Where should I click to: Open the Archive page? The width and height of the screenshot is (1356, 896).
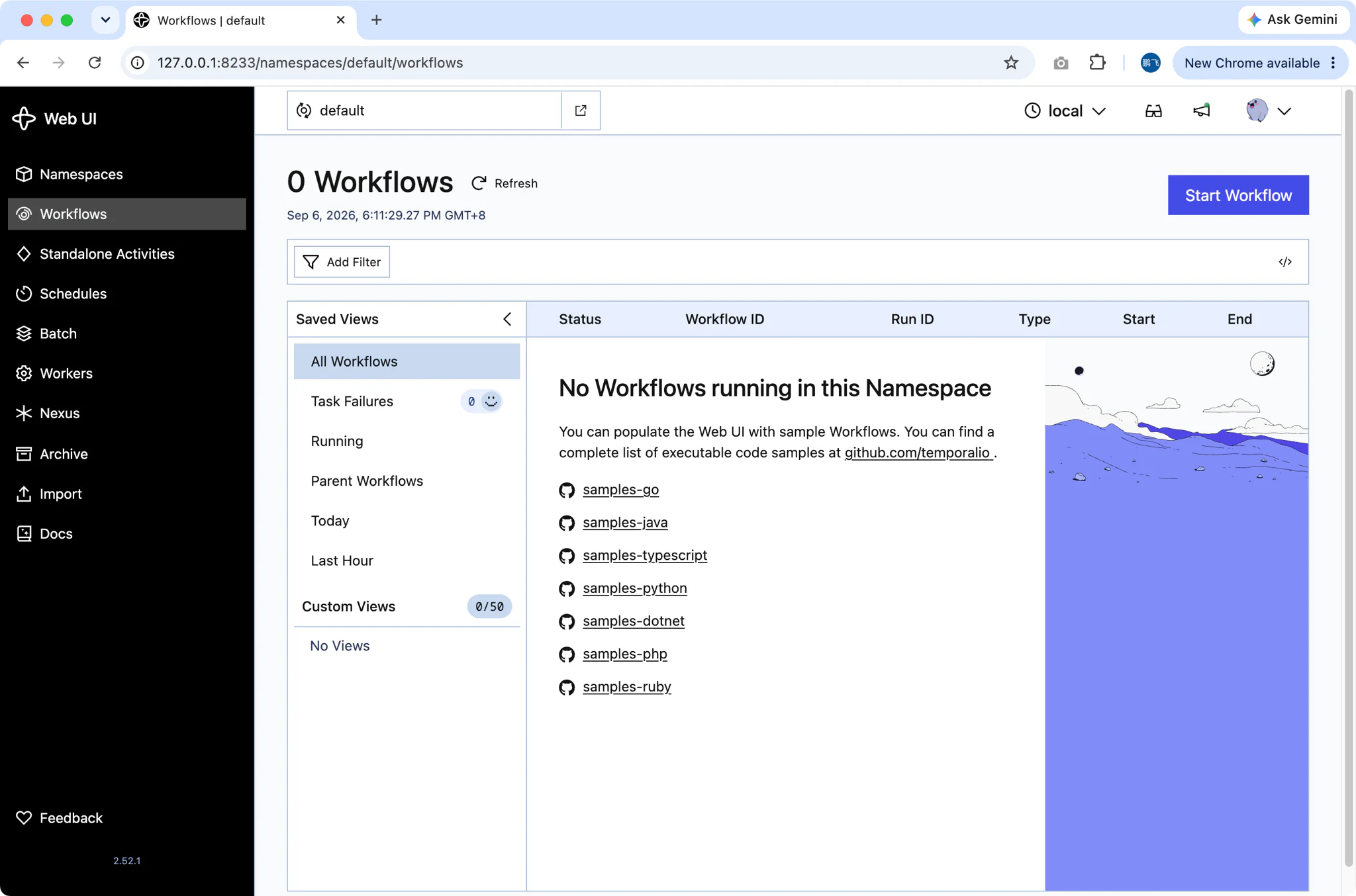click(x=126, y=454)
